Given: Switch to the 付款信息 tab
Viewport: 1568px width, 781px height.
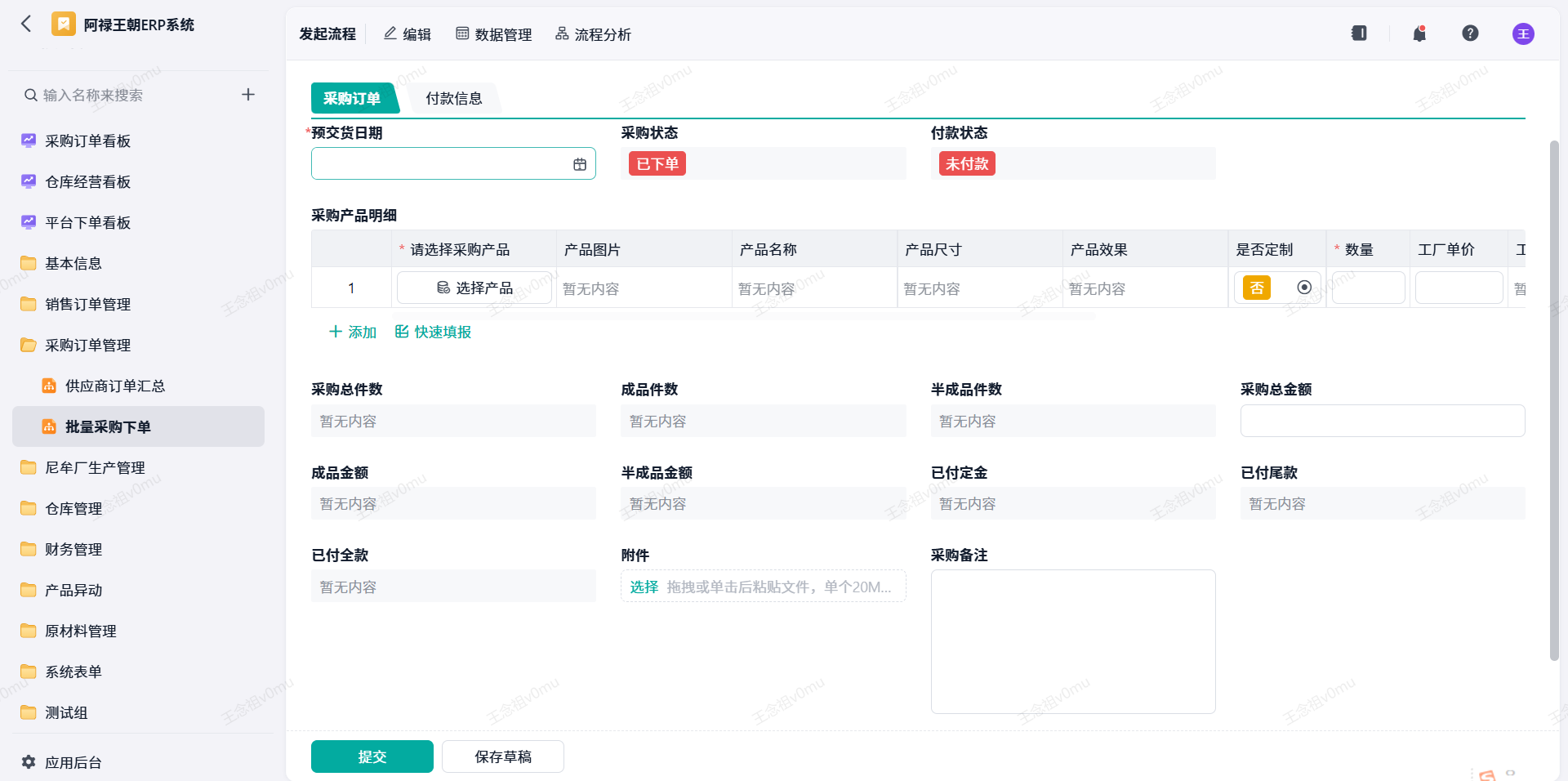Looking at the screenshot, I should tap(454, 98).
